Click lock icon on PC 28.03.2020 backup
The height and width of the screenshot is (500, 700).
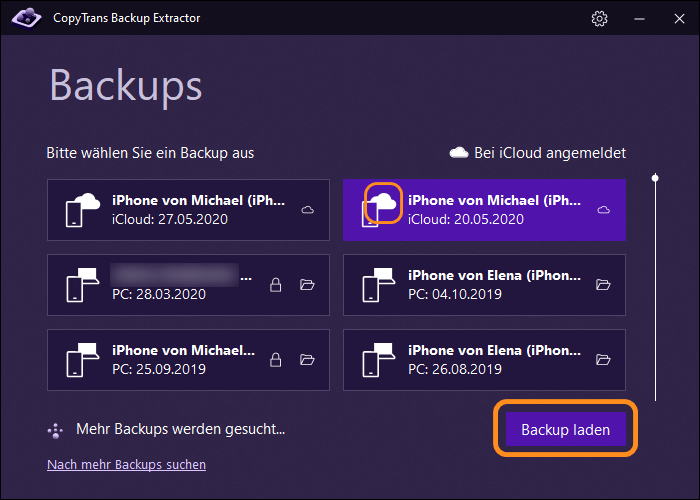275,285
